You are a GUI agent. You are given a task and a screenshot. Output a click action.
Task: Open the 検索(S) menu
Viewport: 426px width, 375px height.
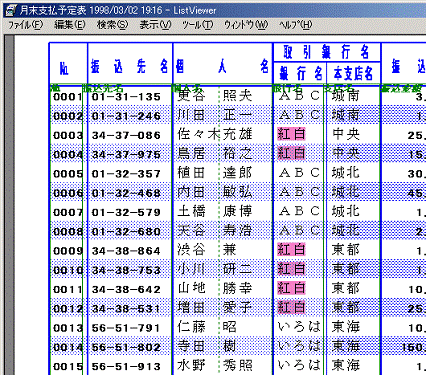tap(112, 25)
